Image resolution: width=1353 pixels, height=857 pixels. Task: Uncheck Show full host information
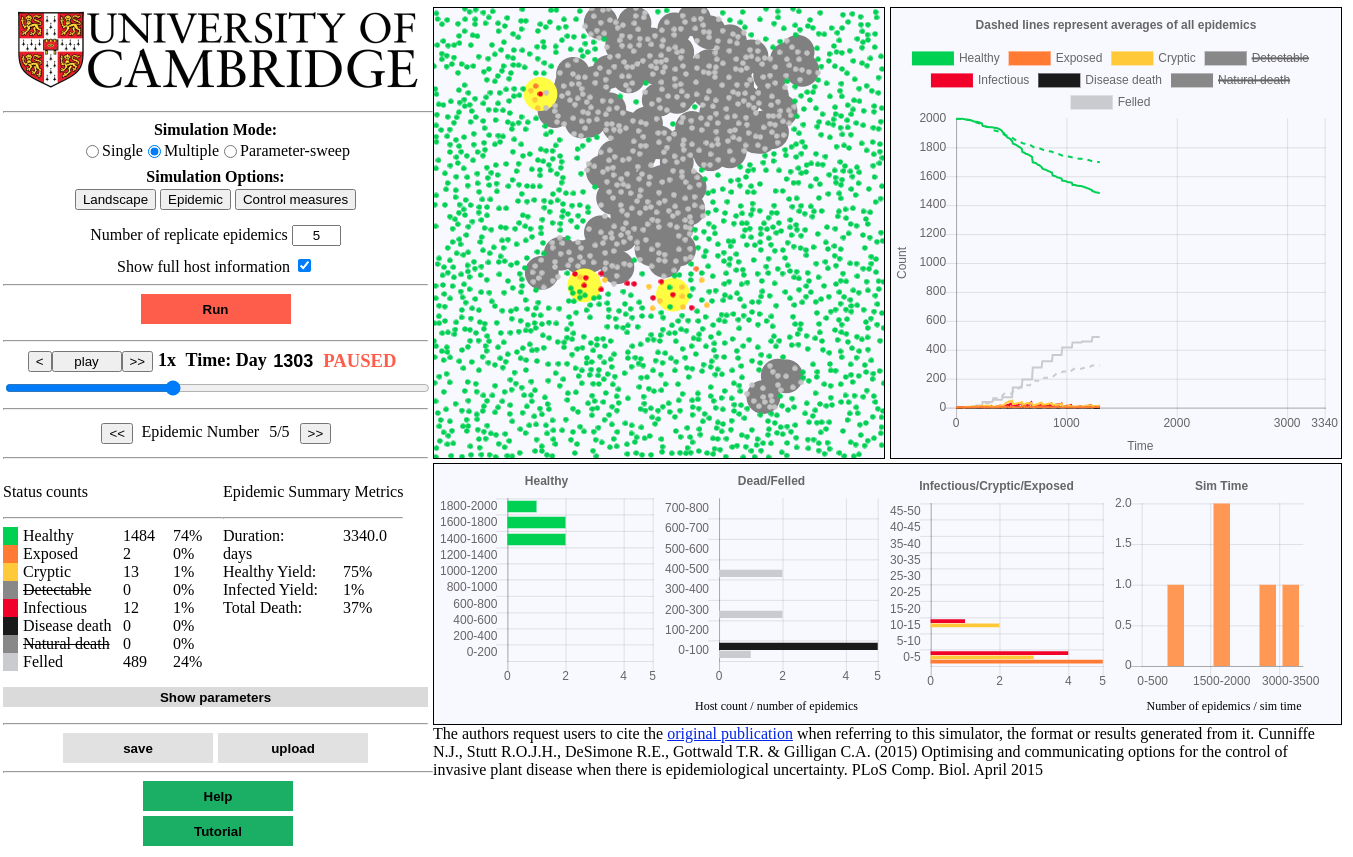click(x=305, y=266)
